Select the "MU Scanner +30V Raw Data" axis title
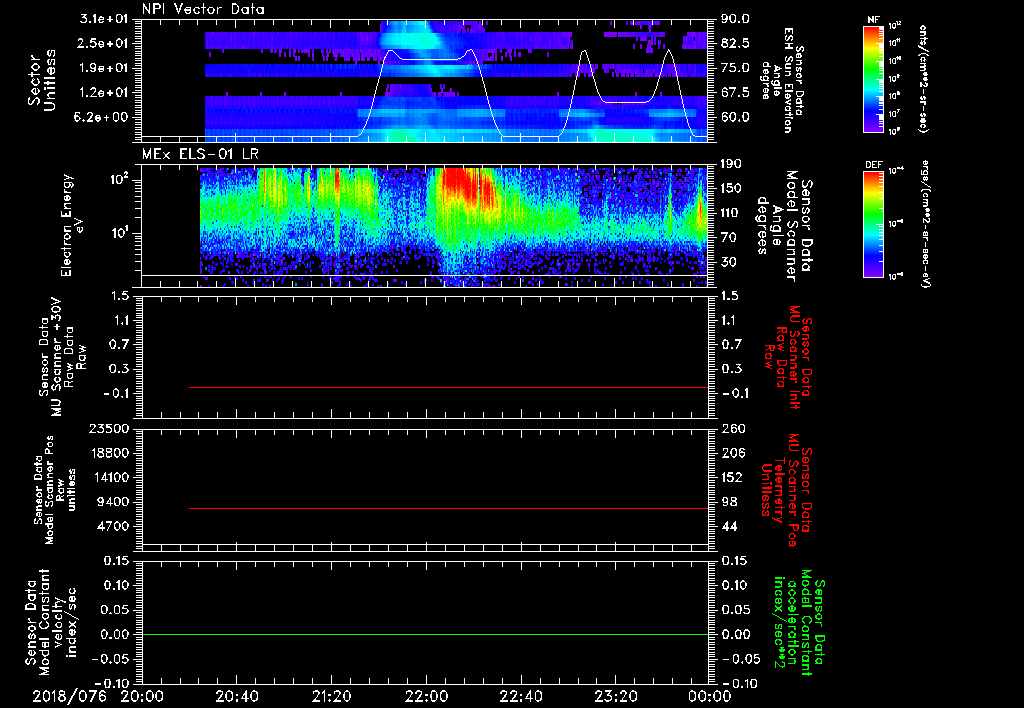This screenshot has height=708, width=1024. [63, 357]
